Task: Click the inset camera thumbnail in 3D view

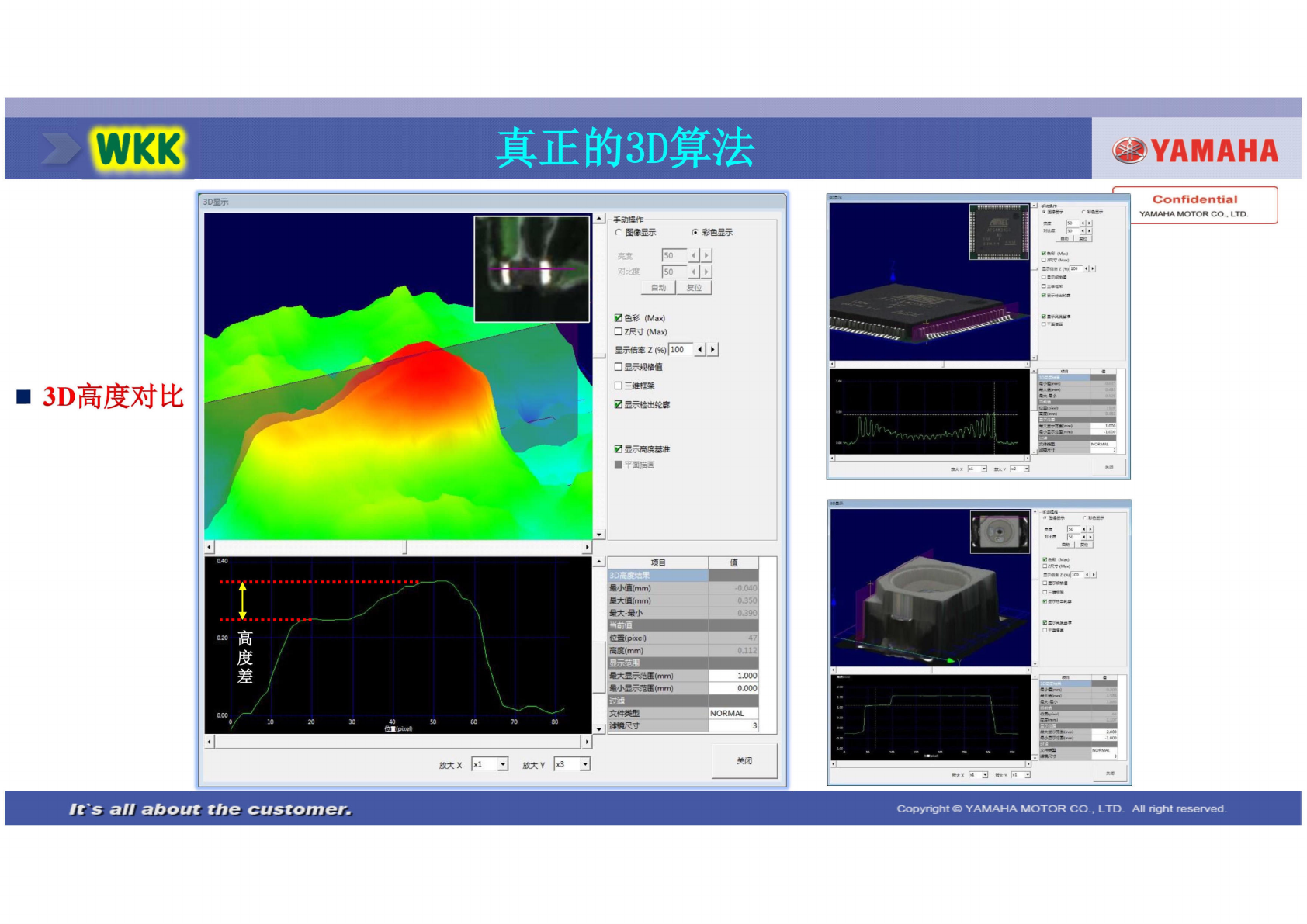Action: (x=532, y=268)
